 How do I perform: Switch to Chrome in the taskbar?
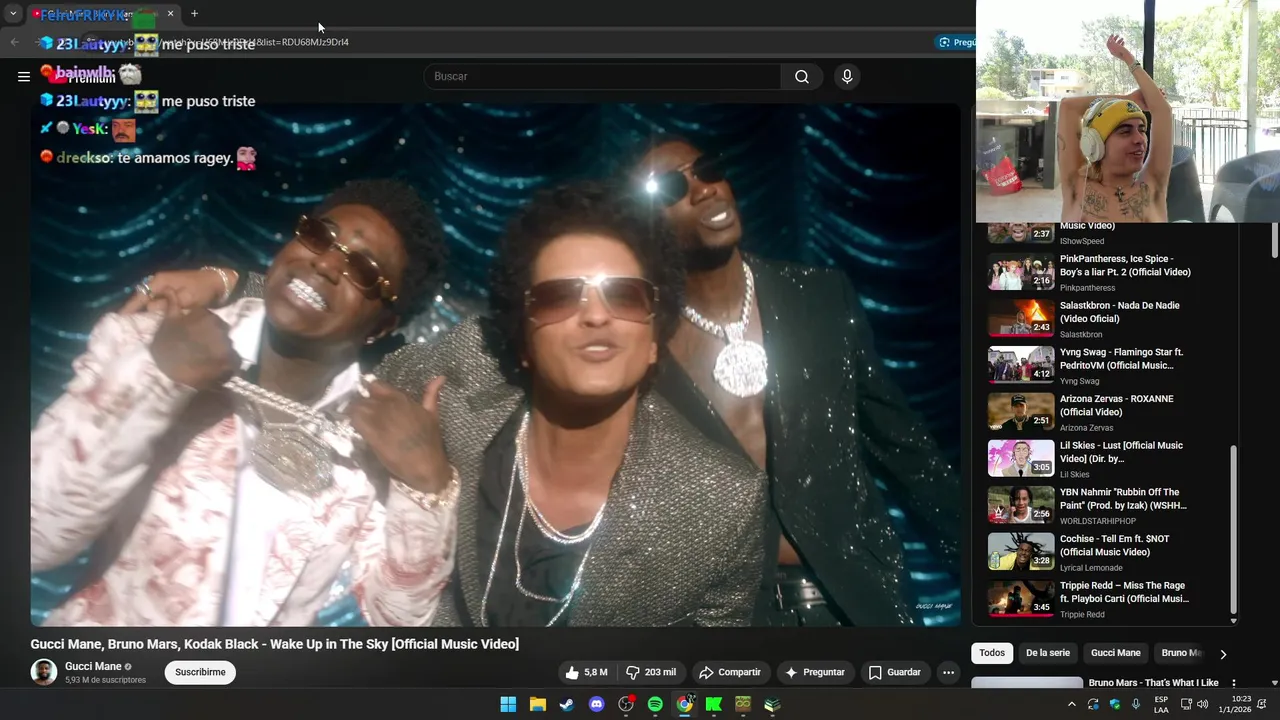pos(685,704)
